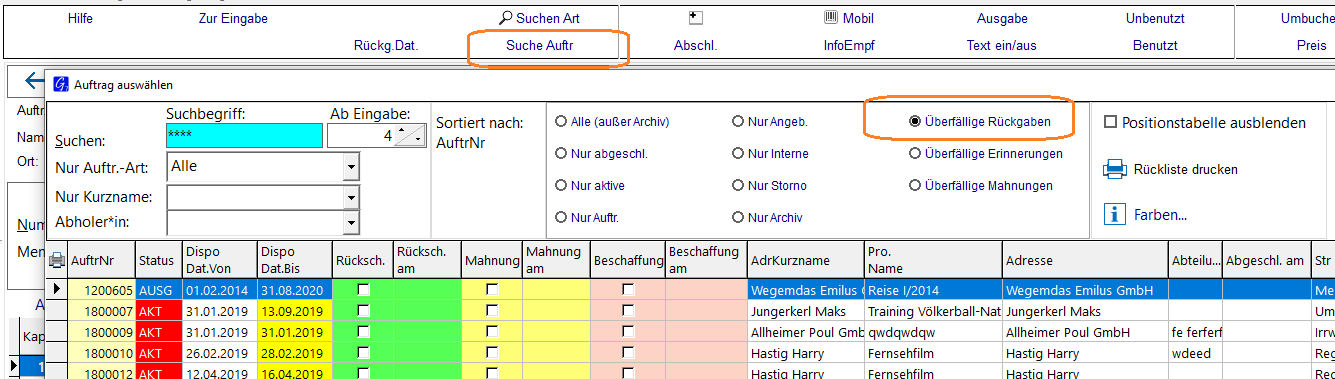Click the Ab Eingabe number field
The width and height of the screenshot is (1335, 379).
pyautogui.click(x=361, y=135)
